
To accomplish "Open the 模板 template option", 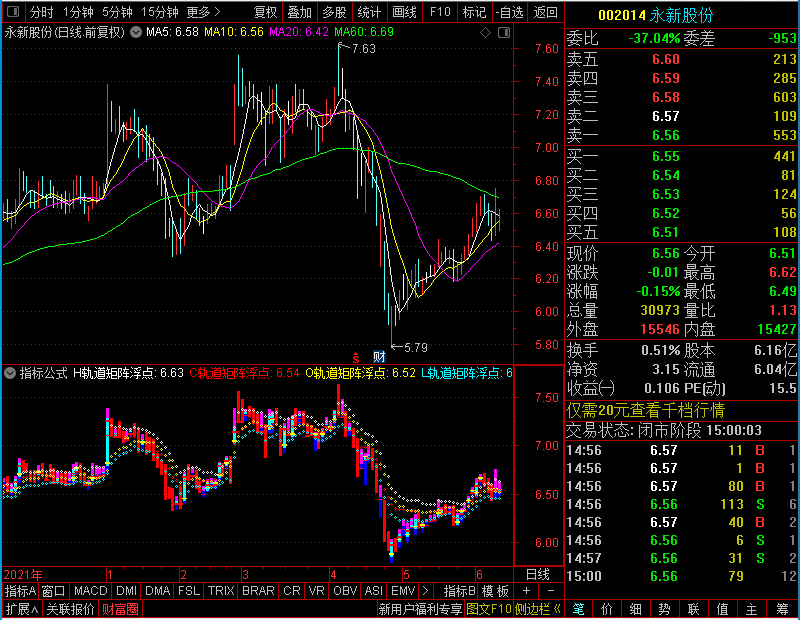I will pos(495,591).
